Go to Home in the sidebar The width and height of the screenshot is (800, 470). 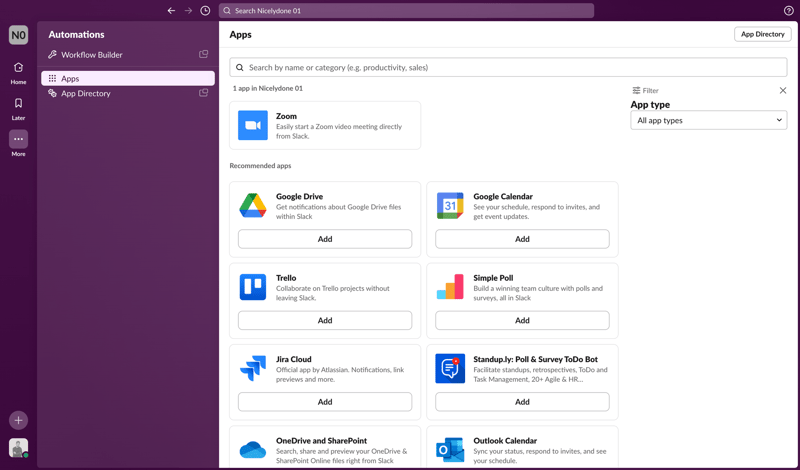point(18,72)
